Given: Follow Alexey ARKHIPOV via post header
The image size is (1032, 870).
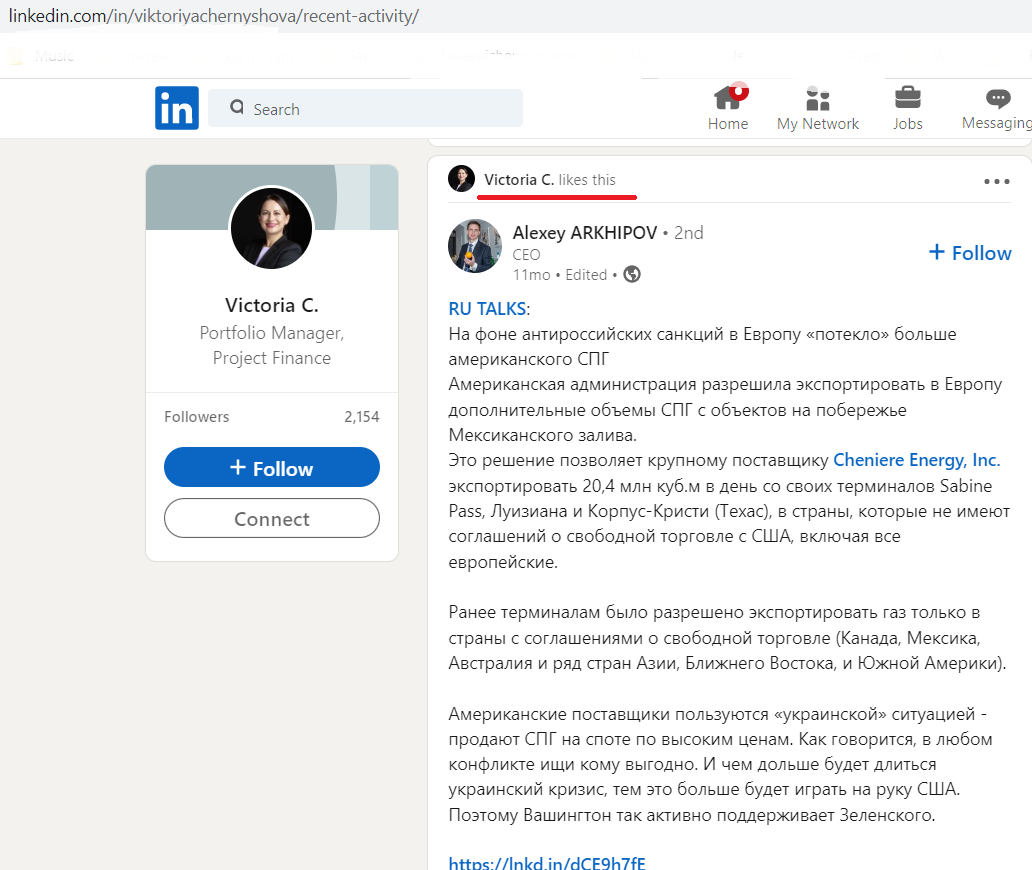Looking at the screenshot, I should tap(969, 253).
